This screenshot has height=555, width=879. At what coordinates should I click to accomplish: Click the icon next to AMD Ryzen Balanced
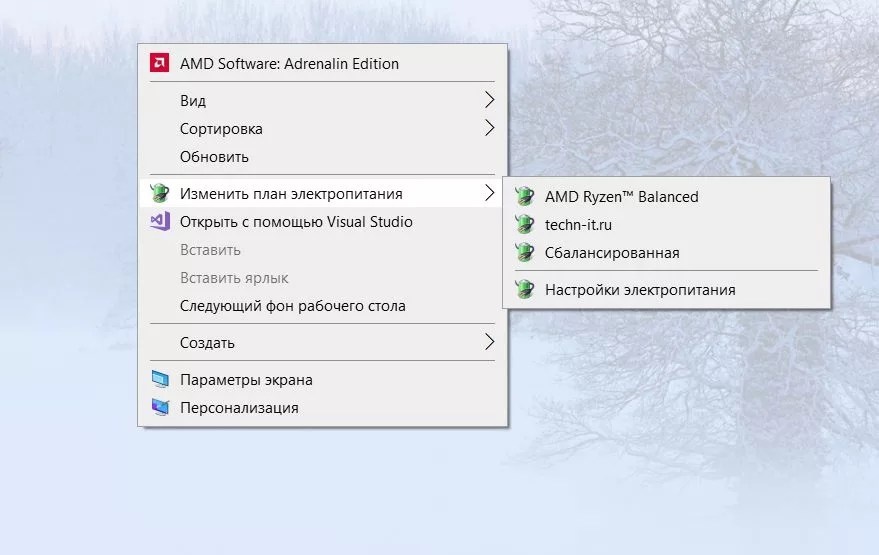coord(525,196)
